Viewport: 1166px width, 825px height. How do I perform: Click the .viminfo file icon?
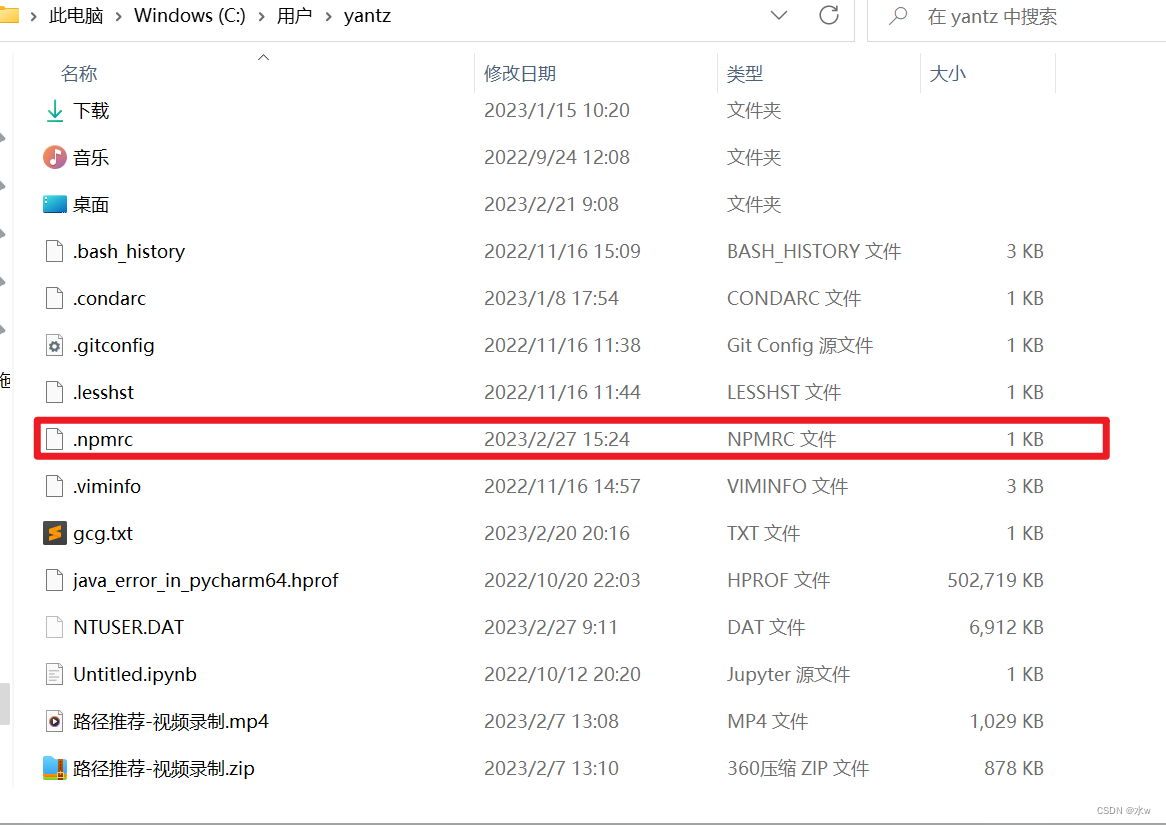[54, 486]
